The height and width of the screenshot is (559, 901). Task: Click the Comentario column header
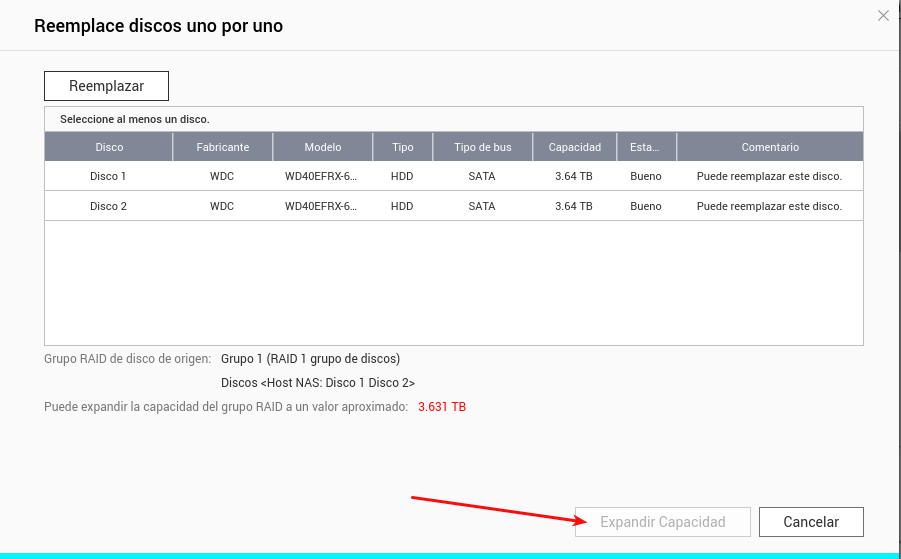pos(769,147)
